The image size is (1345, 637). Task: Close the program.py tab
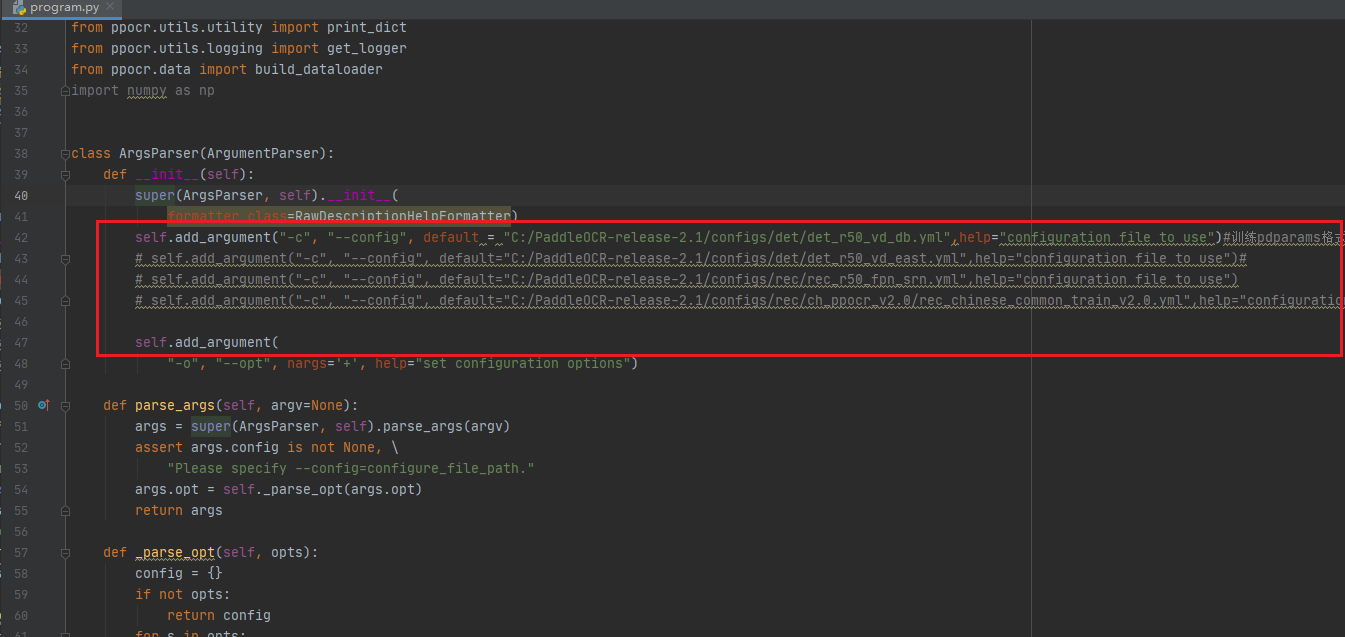click(110, 7)
